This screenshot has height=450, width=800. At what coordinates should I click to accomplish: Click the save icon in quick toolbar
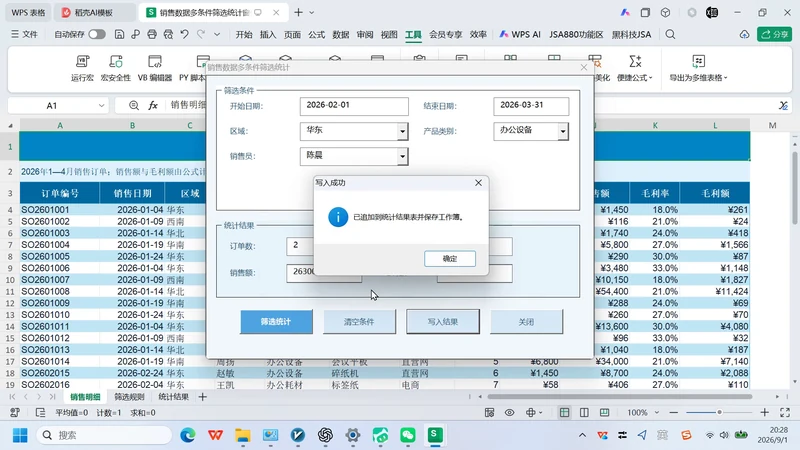tap(119, 34)
